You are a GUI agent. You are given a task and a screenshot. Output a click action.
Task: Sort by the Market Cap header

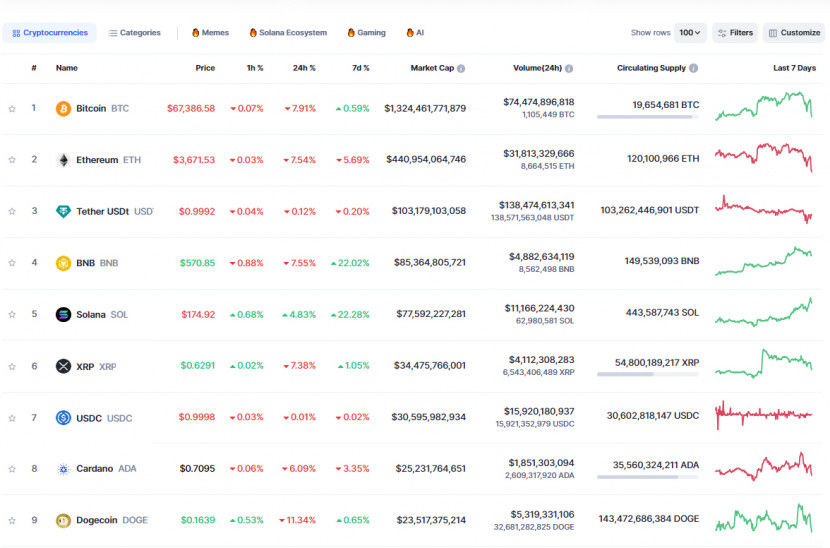[432, 68]
